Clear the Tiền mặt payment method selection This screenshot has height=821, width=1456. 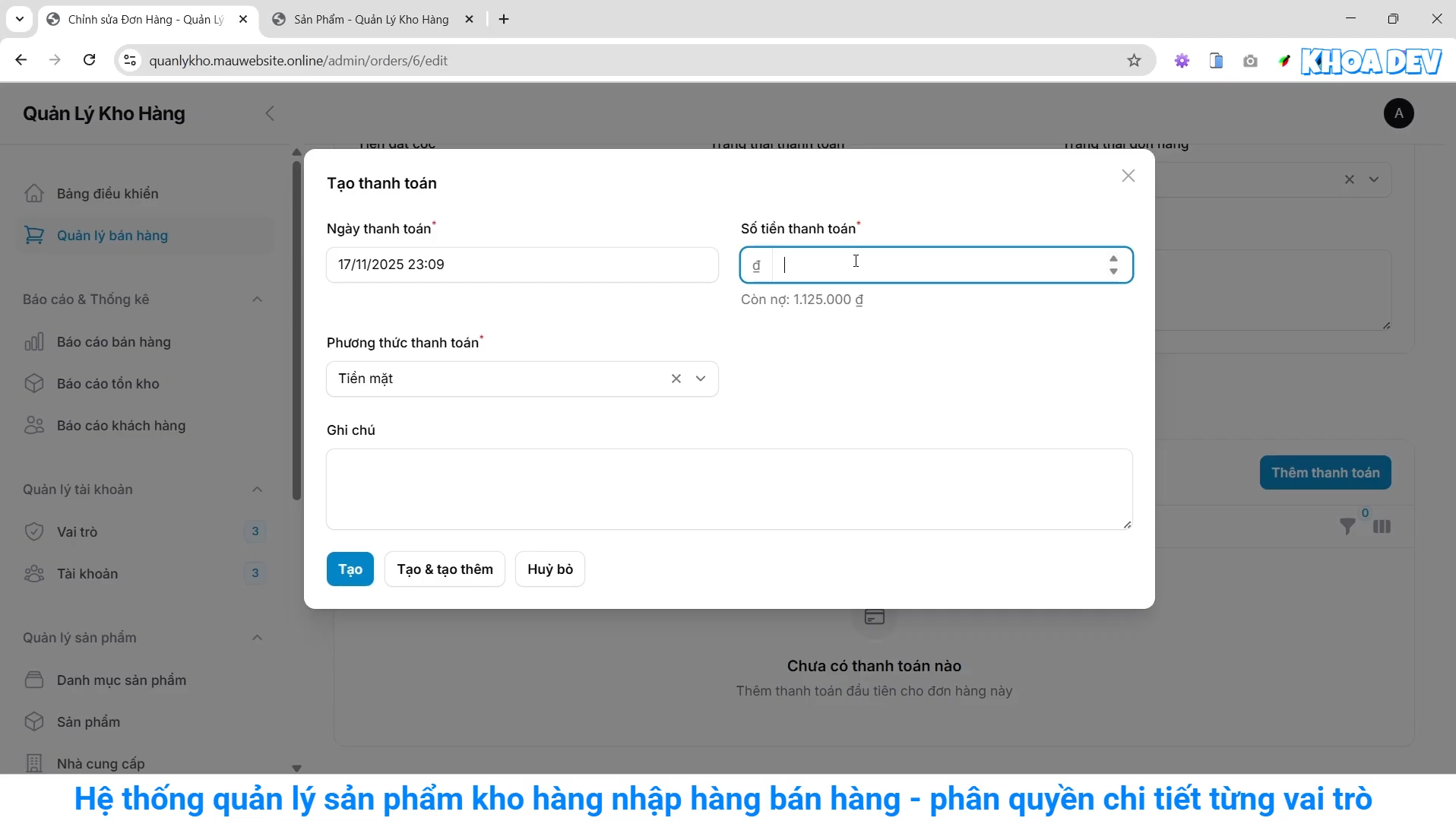[676, 379]
